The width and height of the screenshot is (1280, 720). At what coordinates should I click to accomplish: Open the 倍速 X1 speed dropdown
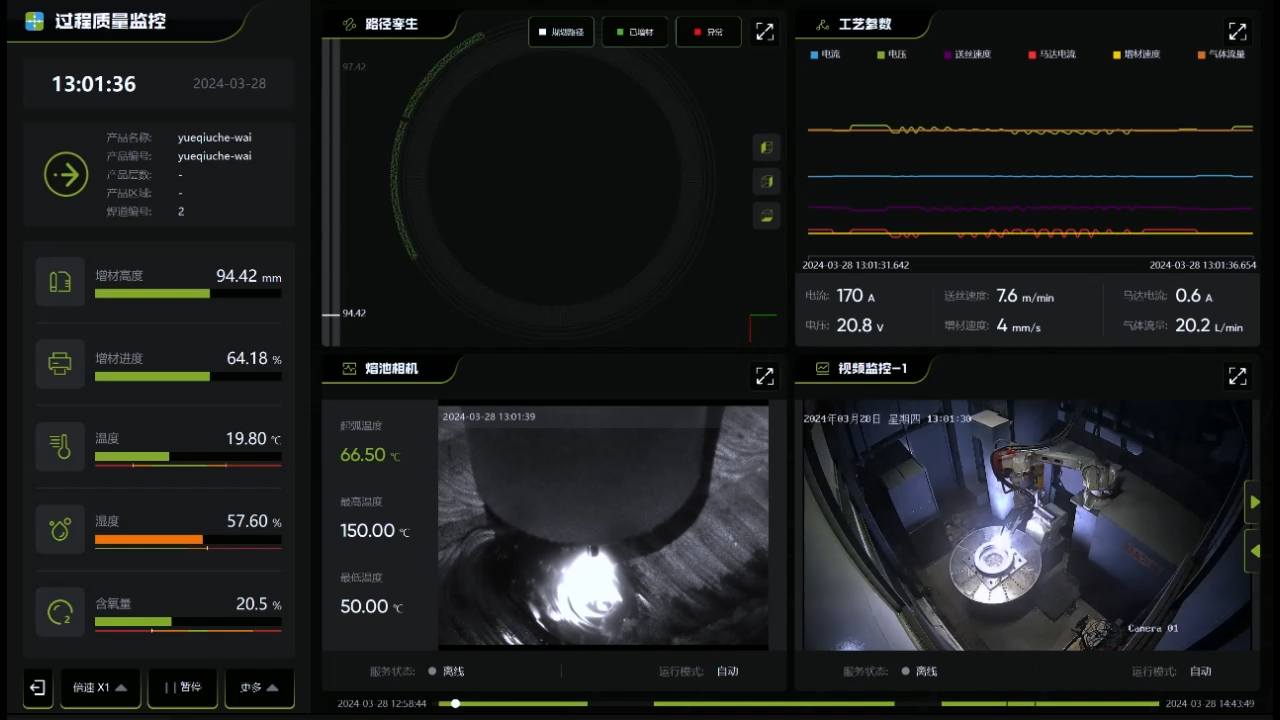pyautogui.click(x=100, y=688)
